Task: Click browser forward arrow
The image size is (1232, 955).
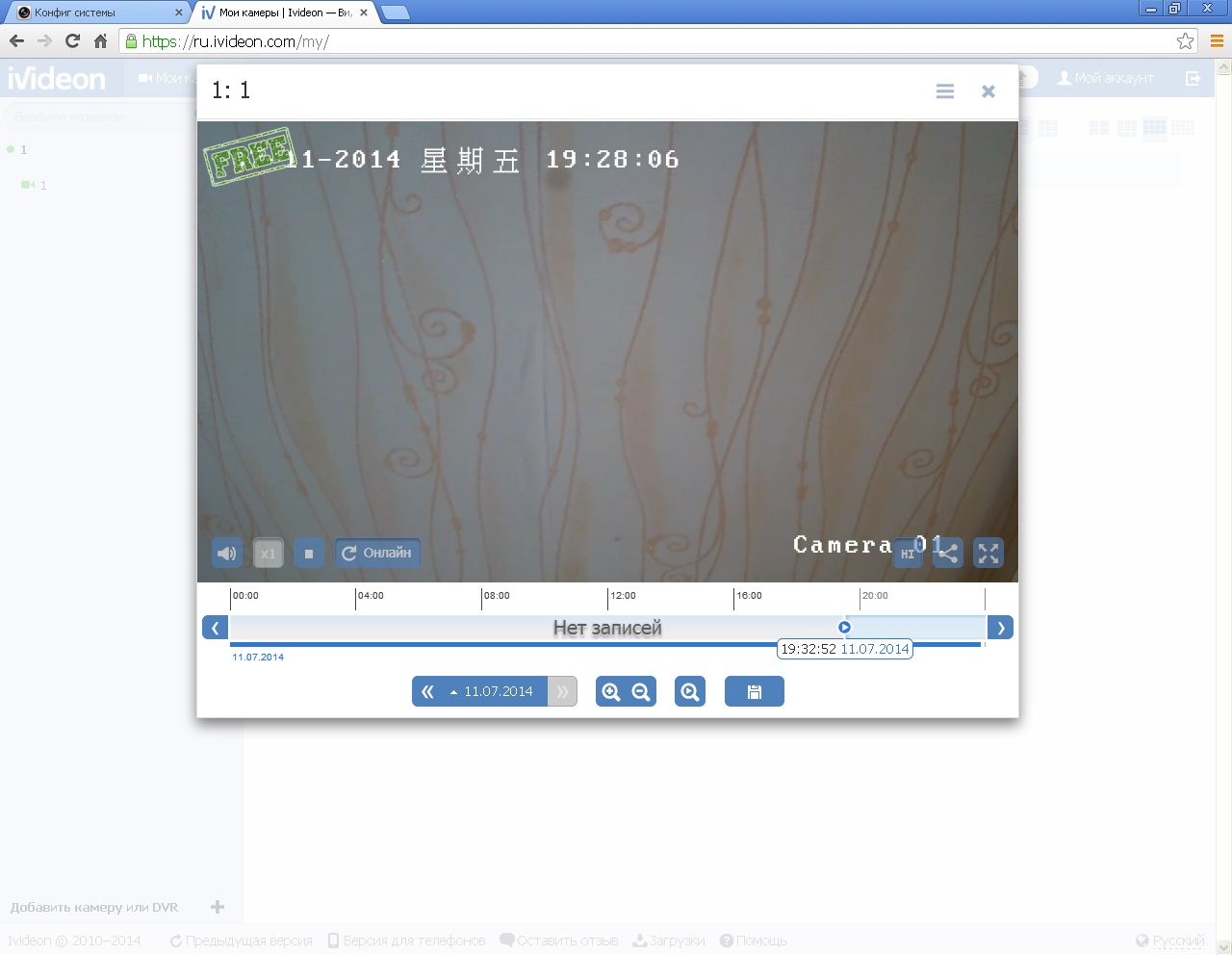Action: point(44,41)
